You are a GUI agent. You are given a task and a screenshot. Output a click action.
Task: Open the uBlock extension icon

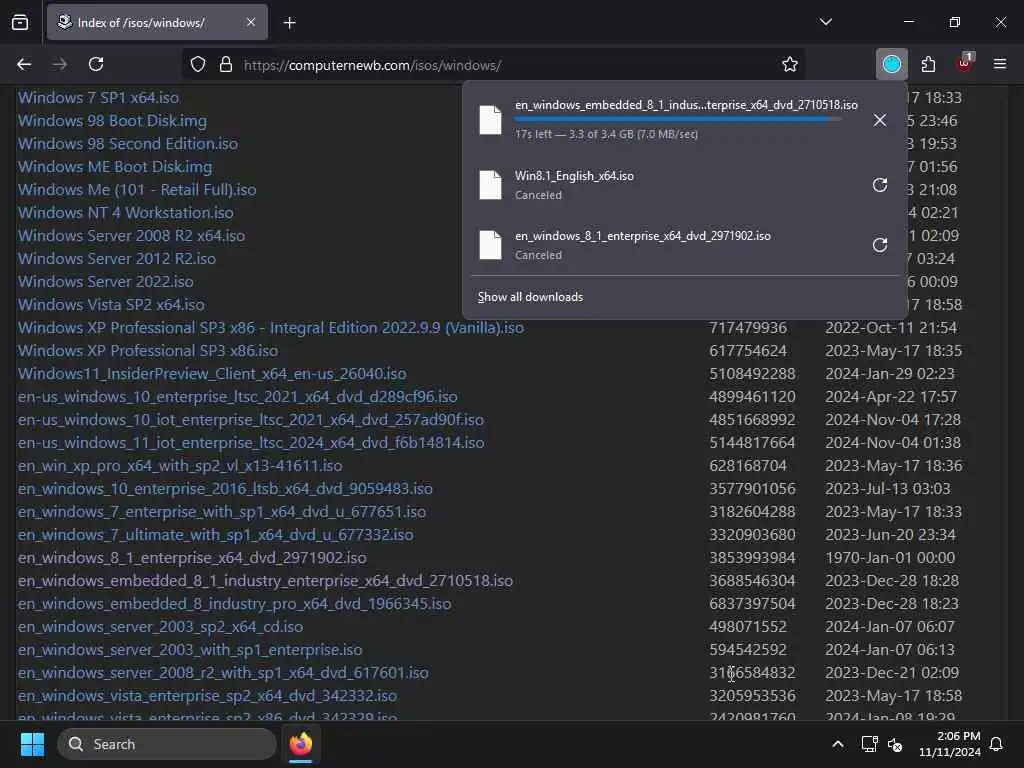(x=965, y=63)
